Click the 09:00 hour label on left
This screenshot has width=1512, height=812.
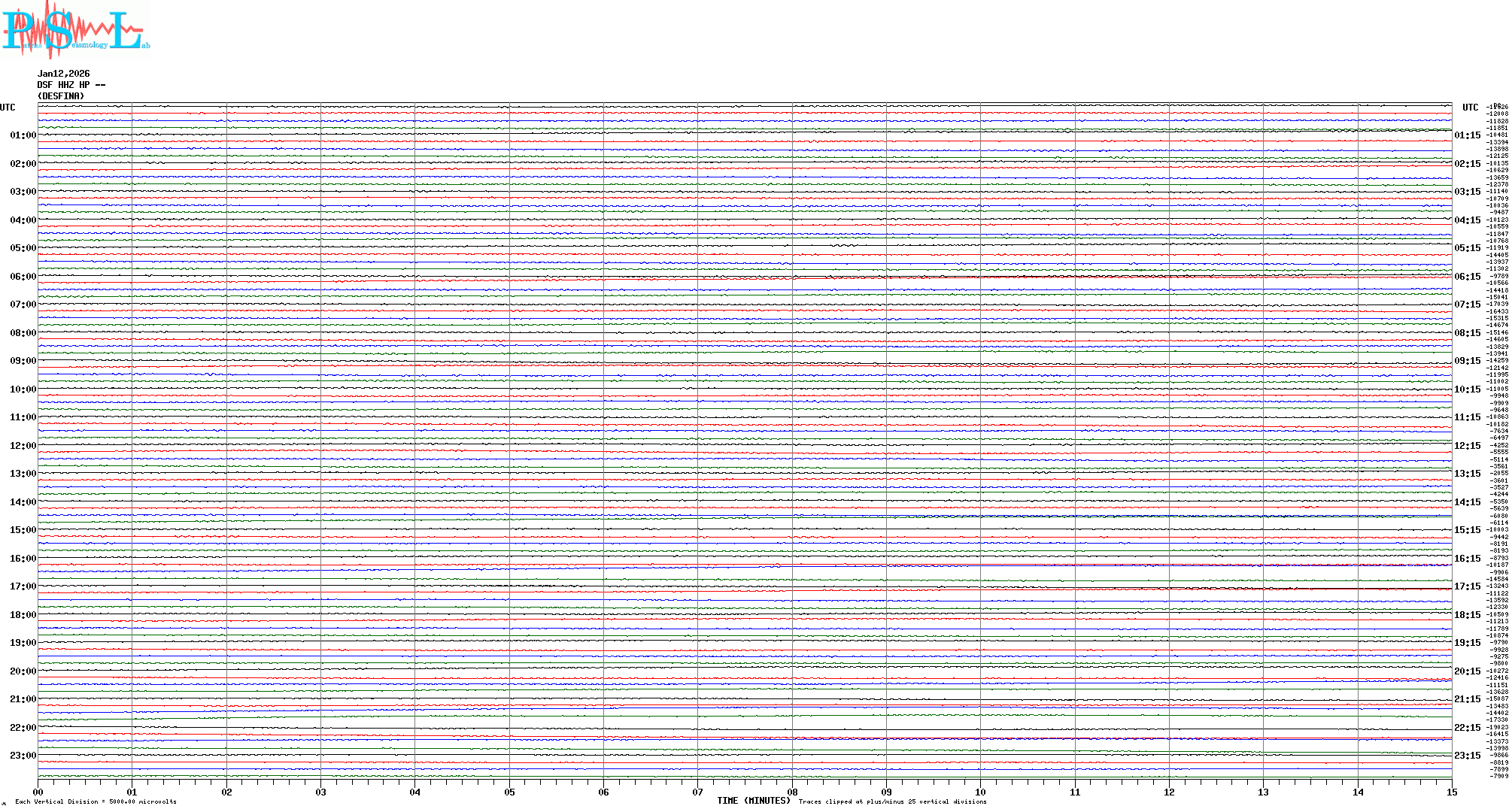pos(23,361)
